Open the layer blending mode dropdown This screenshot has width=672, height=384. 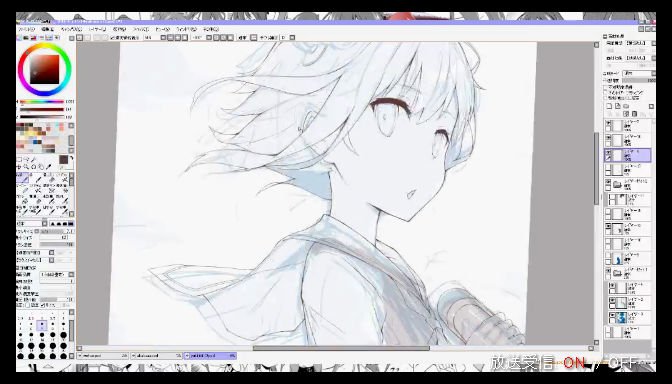[639, 73]
